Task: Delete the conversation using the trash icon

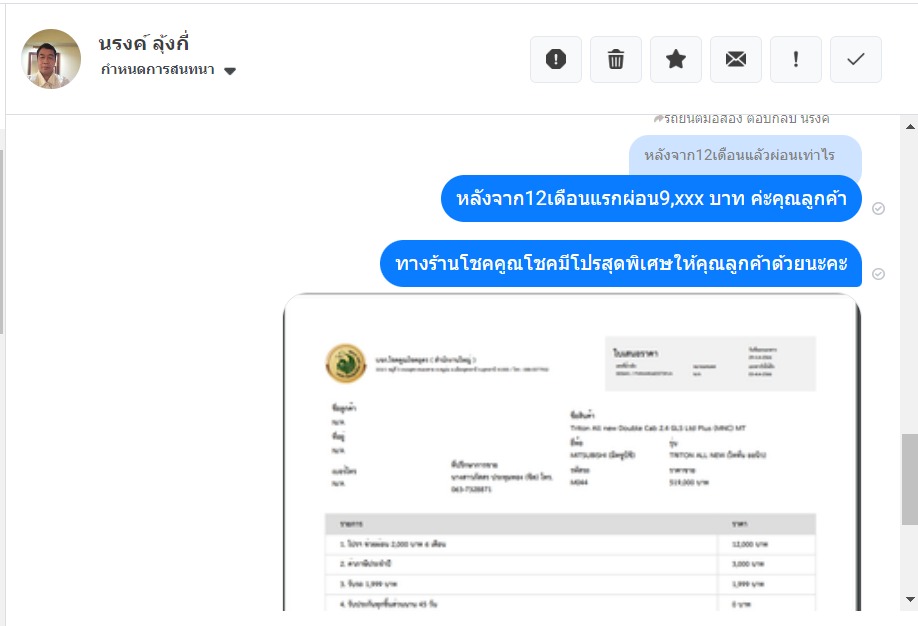Action: coord(615,59)
